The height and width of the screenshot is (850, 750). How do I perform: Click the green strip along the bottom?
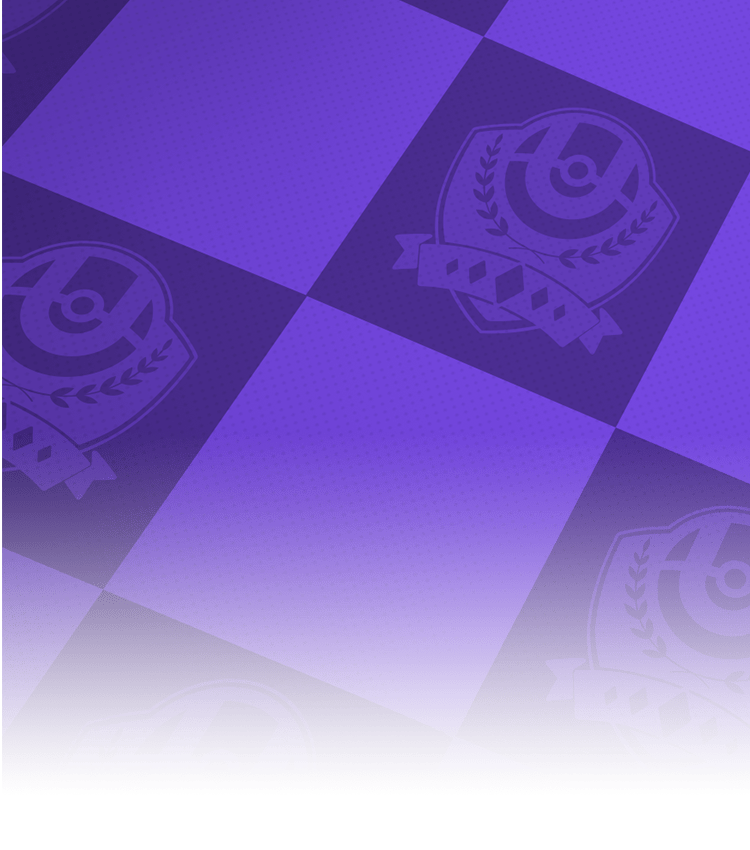[x=375, y=822]
